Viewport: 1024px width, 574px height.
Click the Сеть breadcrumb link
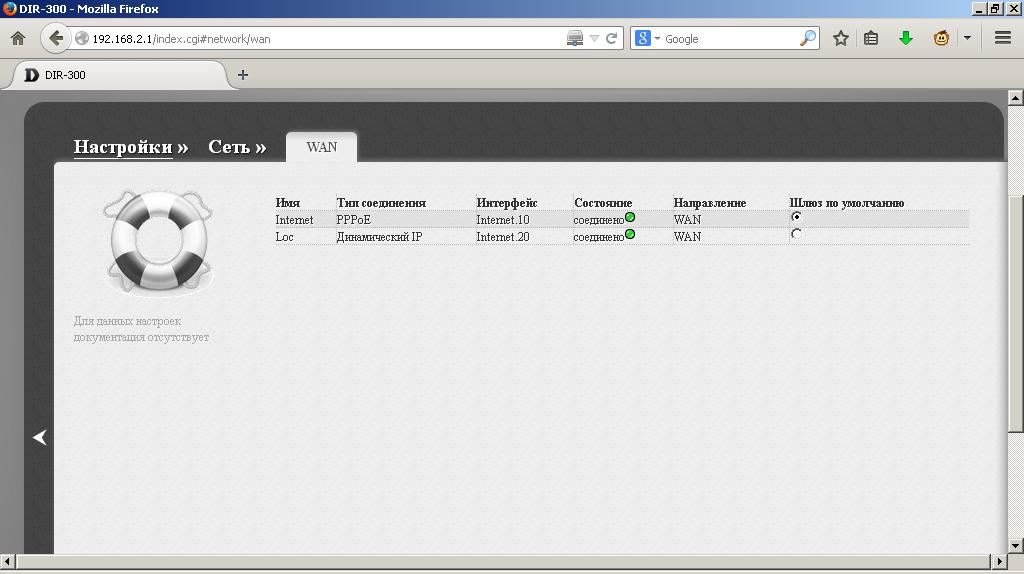point(229,147)
